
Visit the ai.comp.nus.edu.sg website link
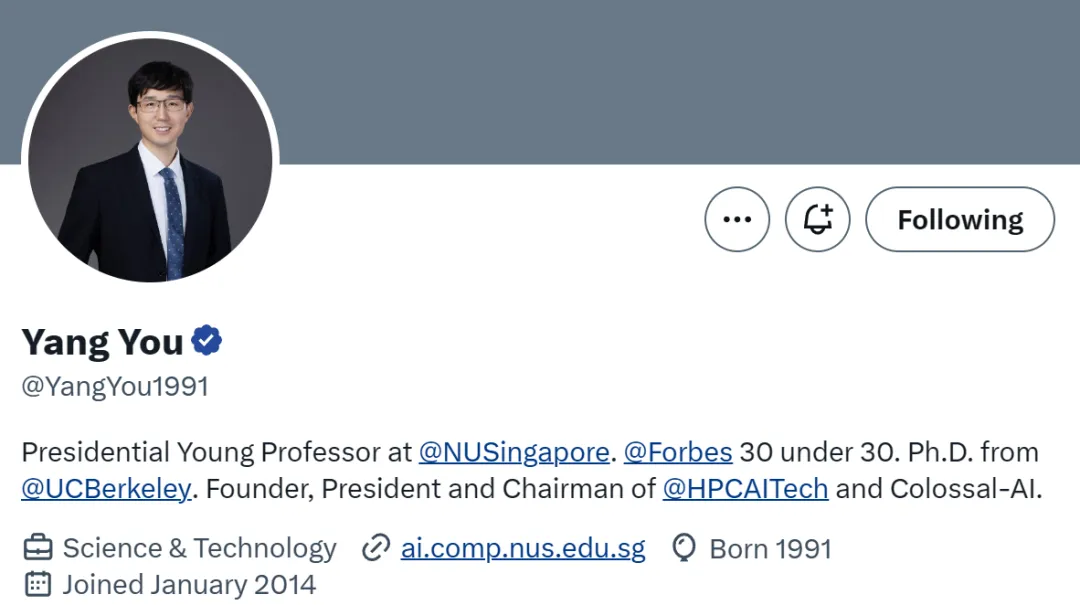click(x=523, y=548)
